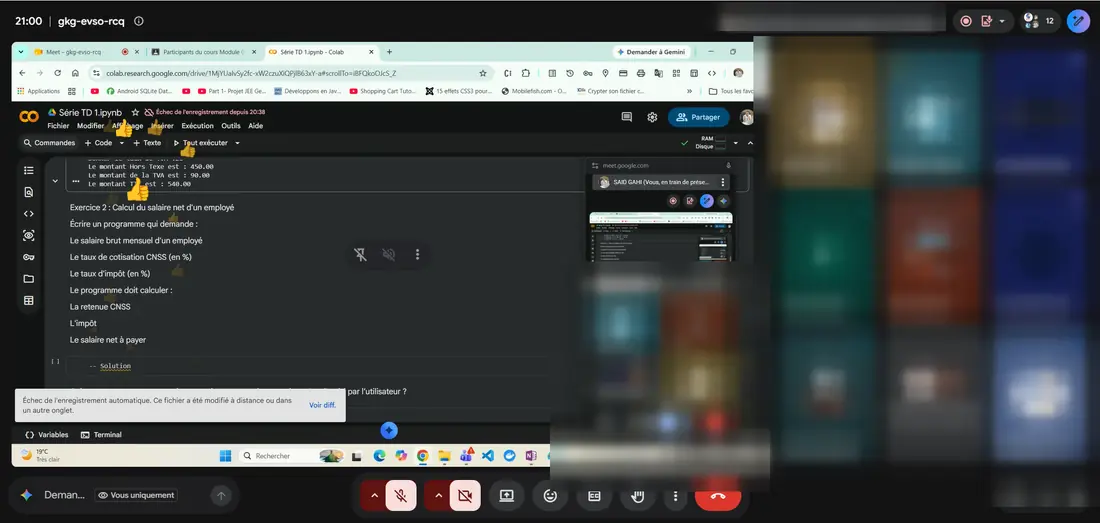
Task: Click the Voir diff. link
Action: tap(323, 405)
